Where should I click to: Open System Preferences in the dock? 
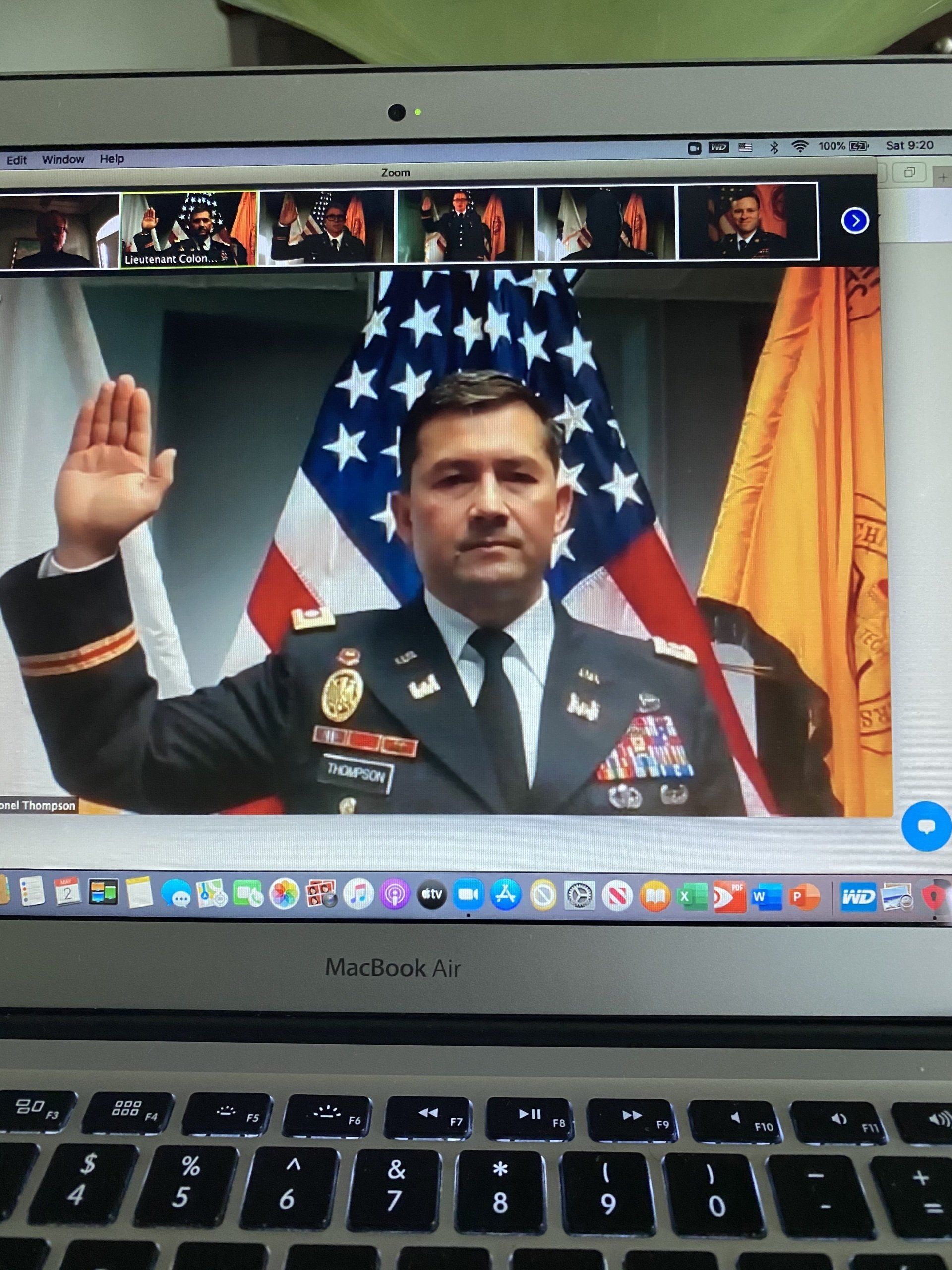(580, 895)
